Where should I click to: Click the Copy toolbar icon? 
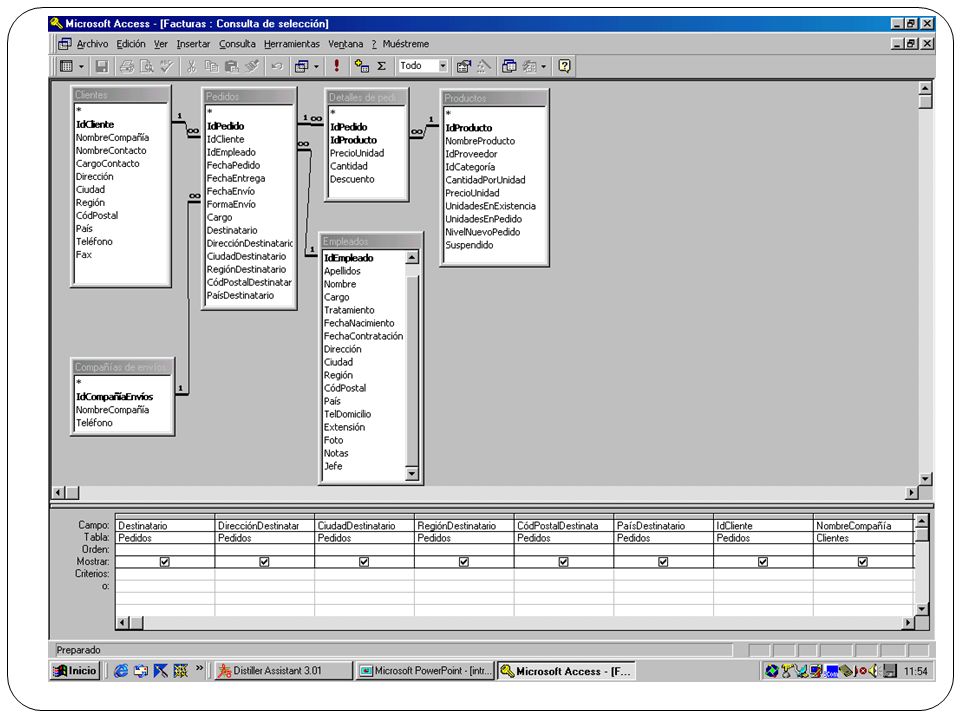pyautogui.click(x=212, y=66)
